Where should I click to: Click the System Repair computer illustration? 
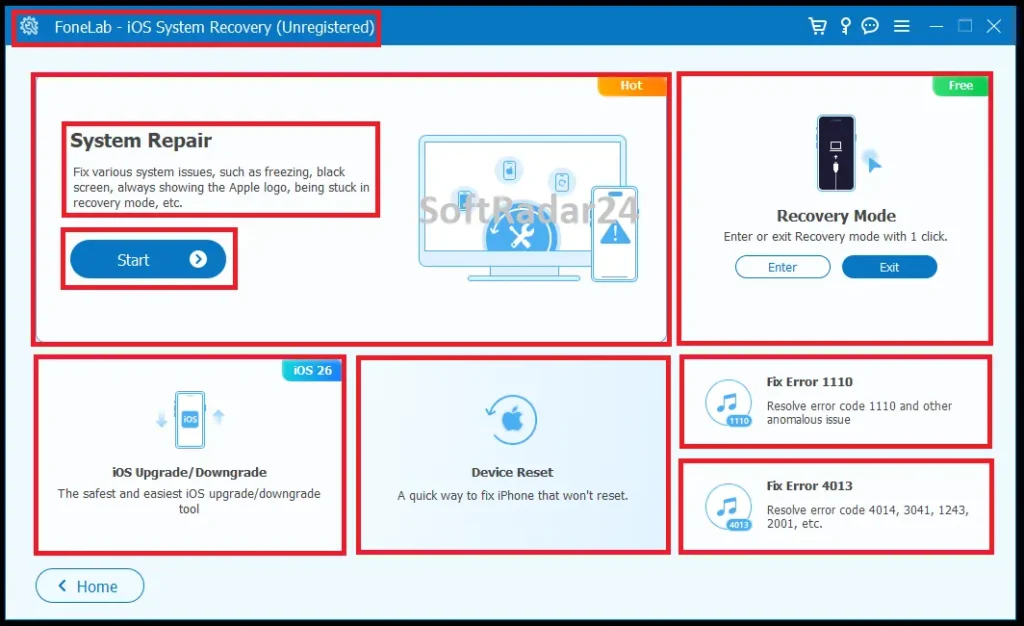coord(528,208)
